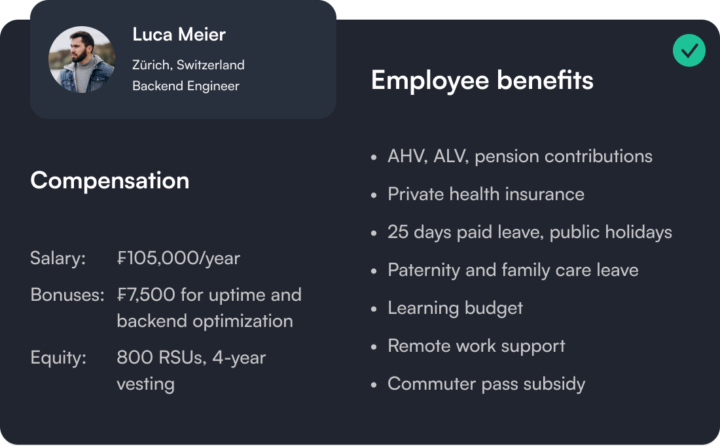Click the ₣105,000/year salary value
Image resolution: width=720 pixels, height=446 pixels.
pos(178,258)
